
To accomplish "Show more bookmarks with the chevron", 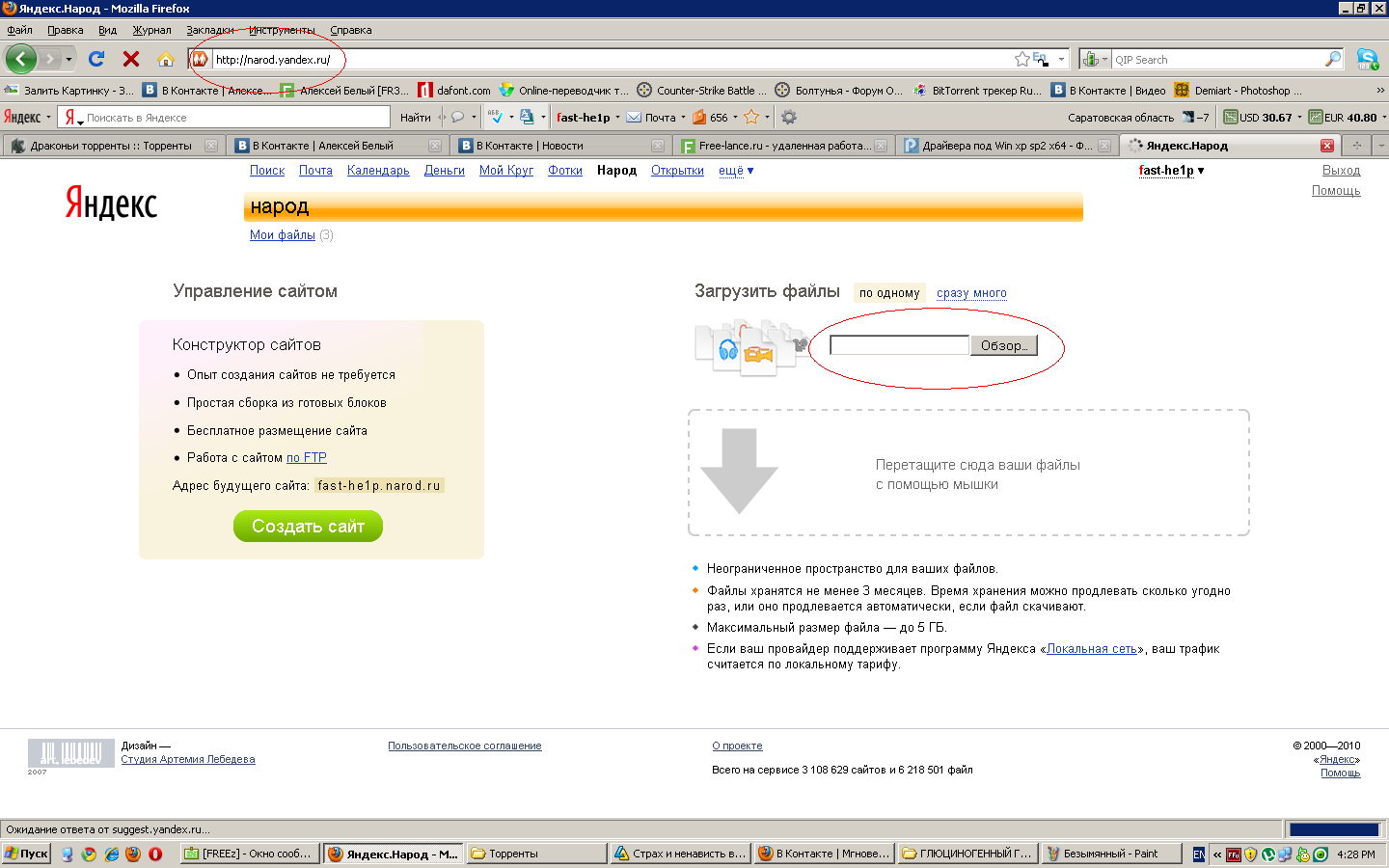I will coord(1380,90).
